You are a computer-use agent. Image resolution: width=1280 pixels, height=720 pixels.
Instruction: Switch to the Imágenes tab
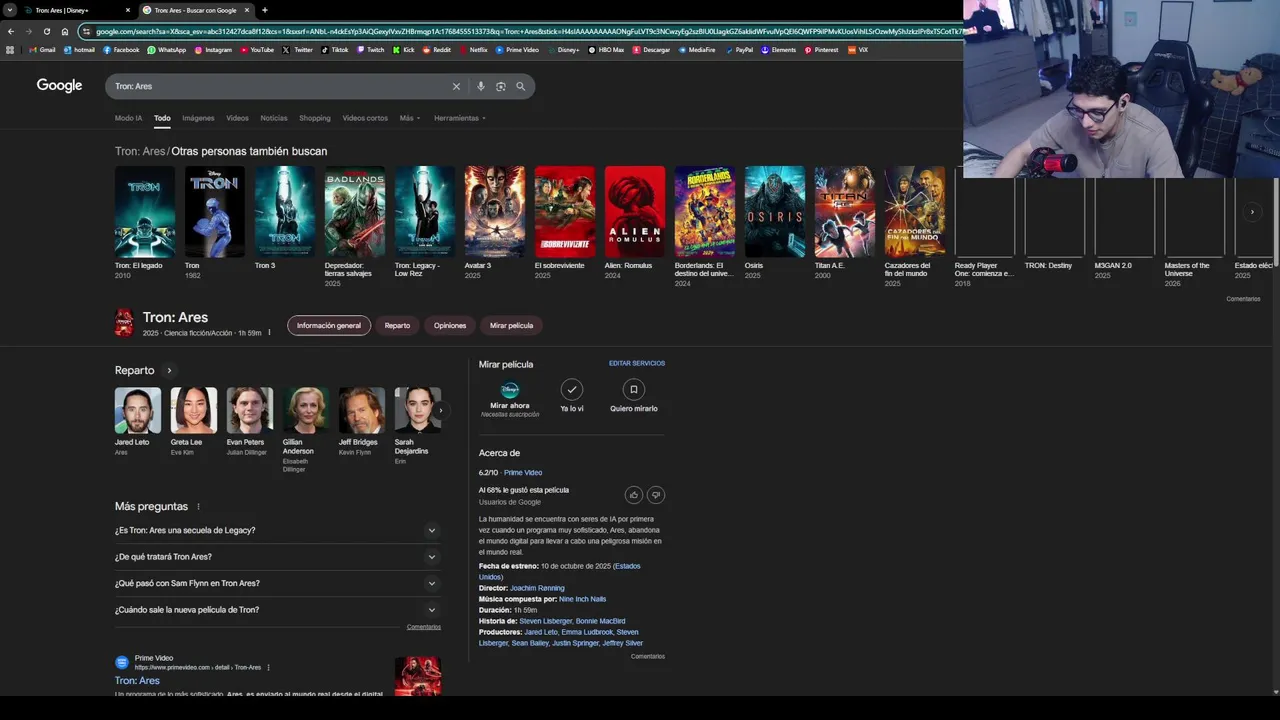coord(198,118)
